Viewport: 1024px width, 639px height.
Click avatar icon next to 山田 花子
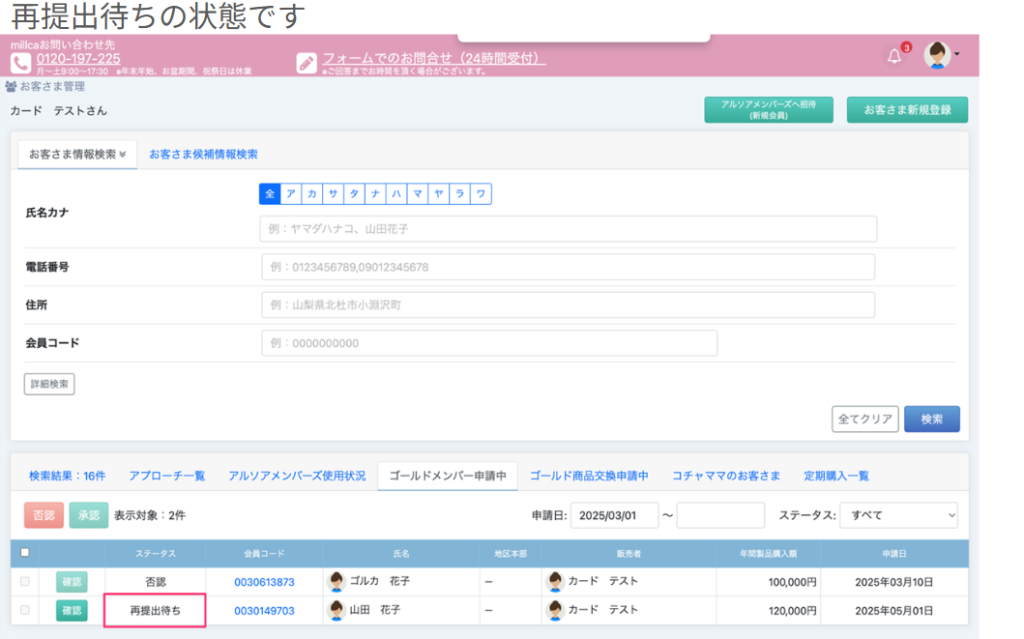coord(337,609)
